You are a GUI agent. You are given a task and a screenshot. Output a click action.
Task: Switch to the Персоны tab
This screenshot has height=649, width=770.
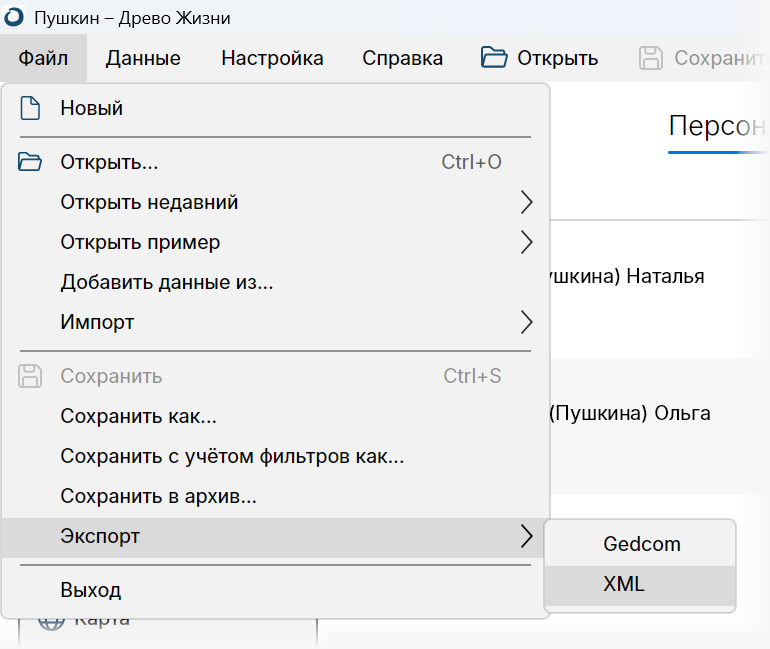717,127
